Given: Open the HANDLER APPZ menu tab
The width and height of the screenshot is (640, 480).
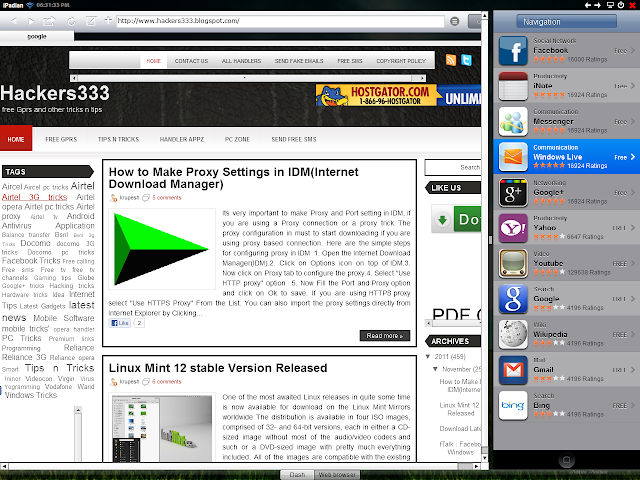Looking at the screenshot, I should (x=182, y=139).
